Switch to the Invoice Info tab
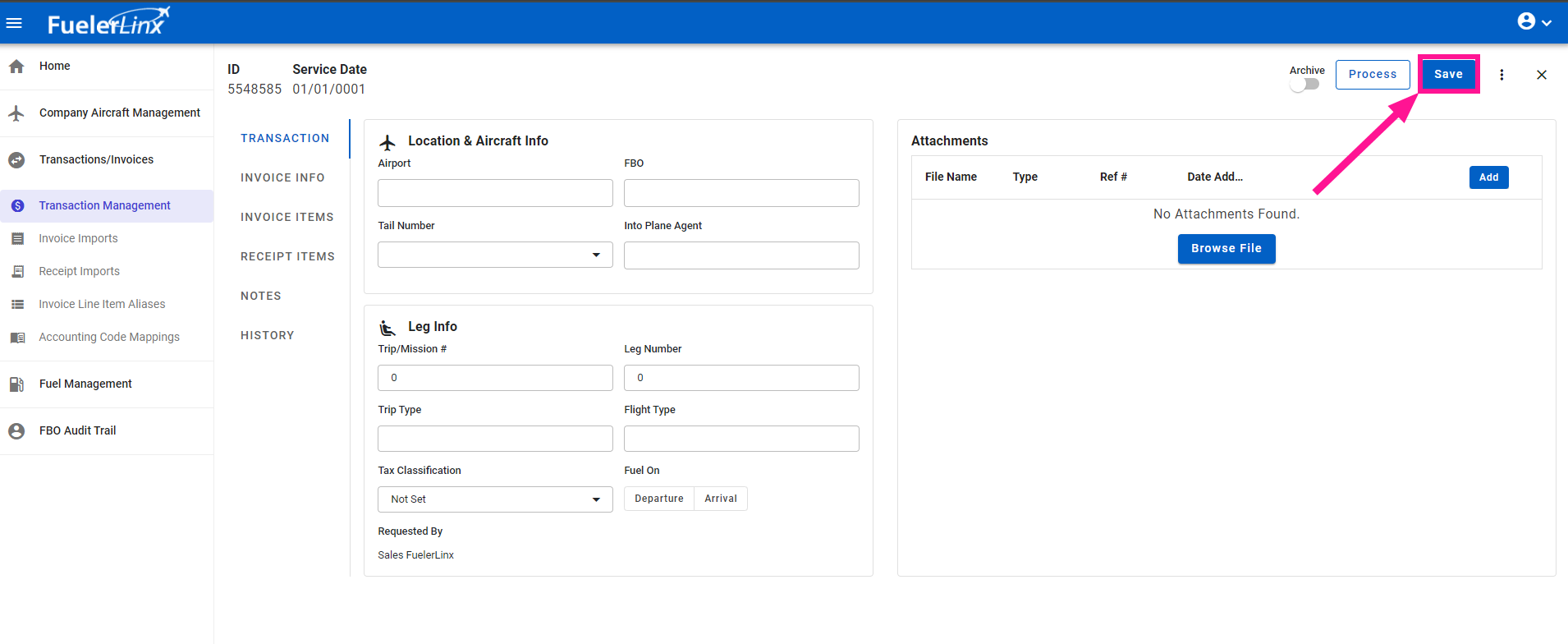Image resolution: width=1568 pixels, height=644 pixels. pos(282,177)
